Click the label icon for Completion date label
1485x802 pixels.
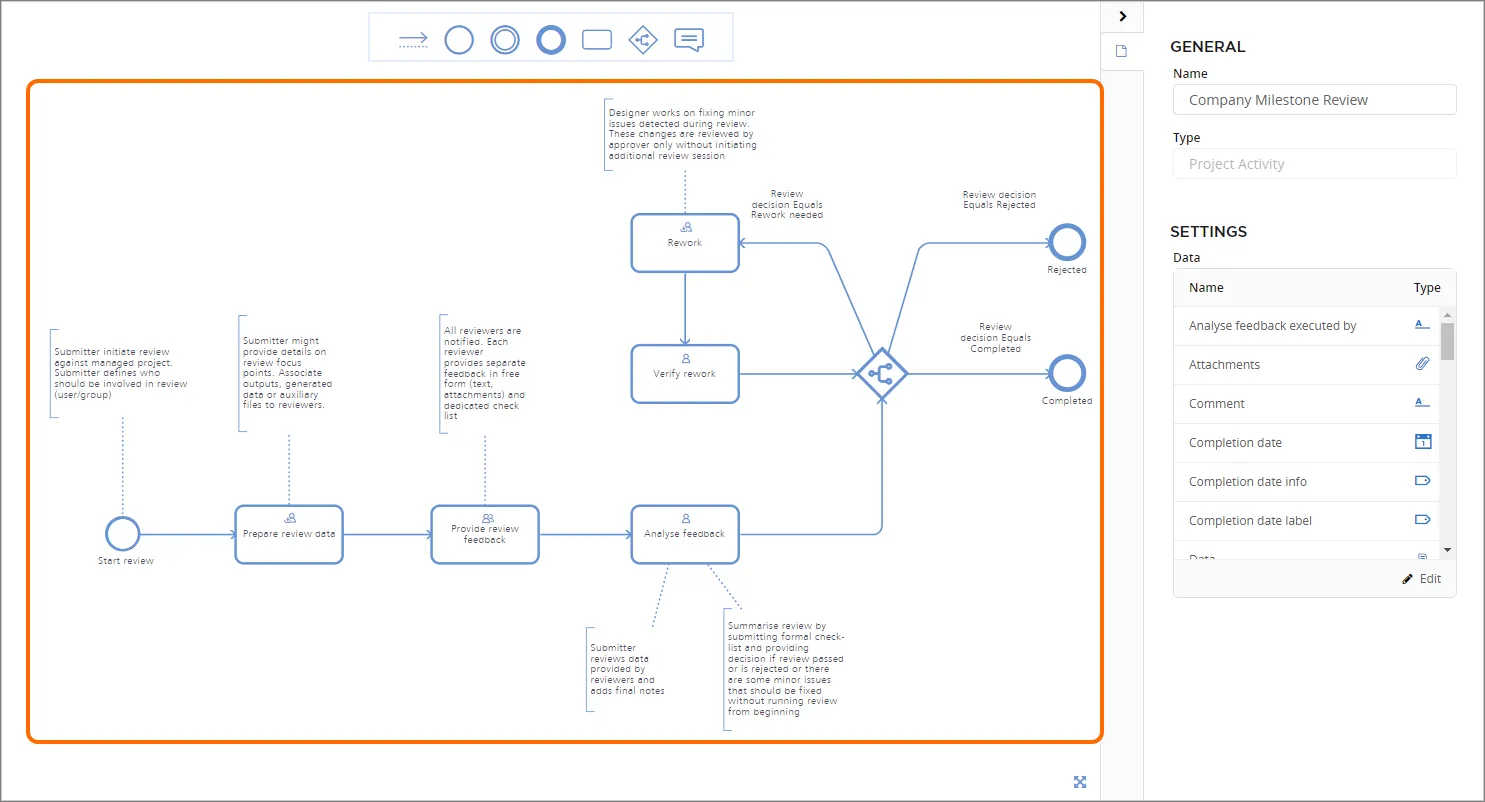click(1423, 520)
